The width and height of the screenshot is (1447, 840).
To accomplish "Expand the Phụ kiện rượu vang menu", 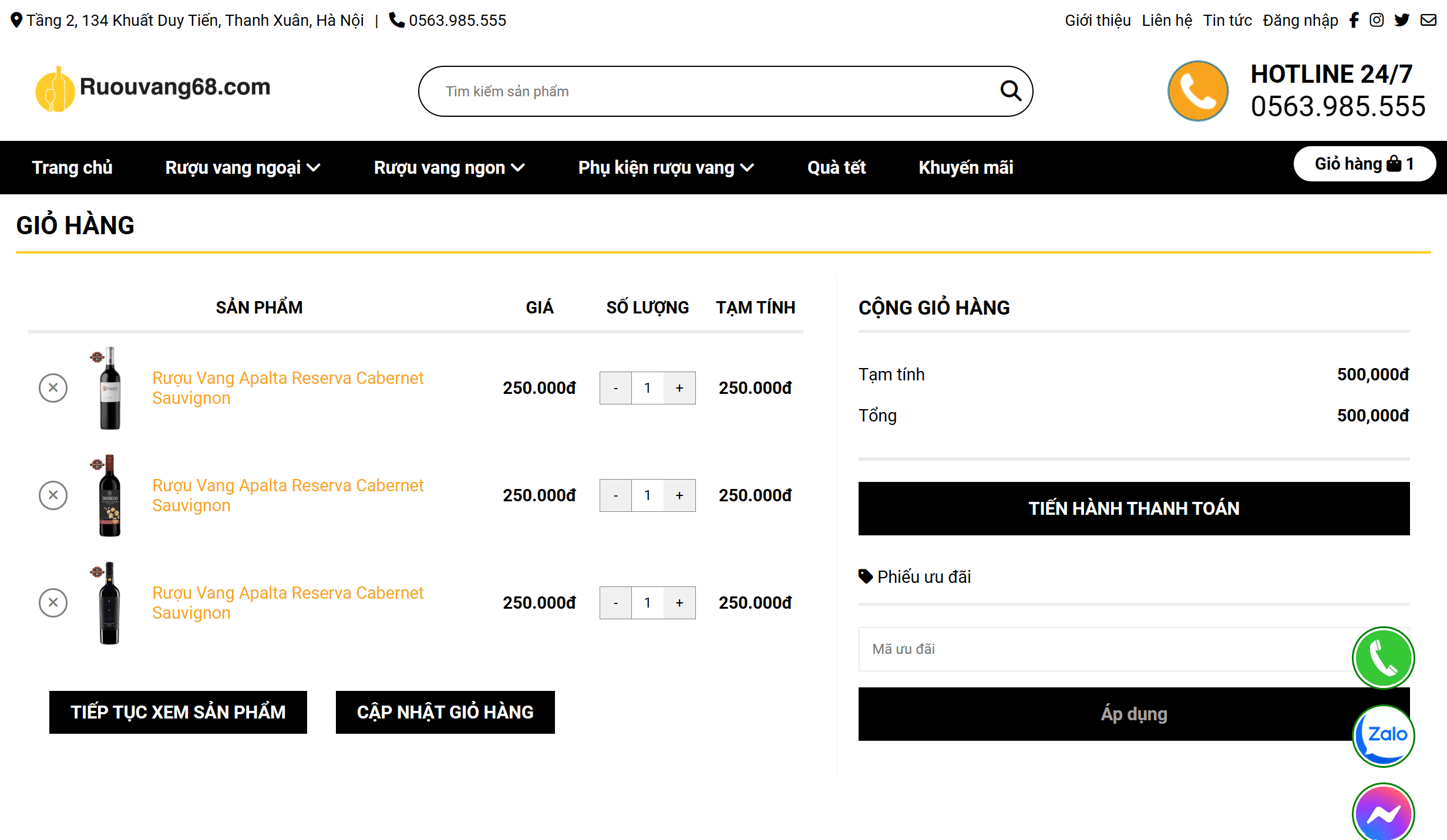I will pyautogui.click(x=666, y=167).
